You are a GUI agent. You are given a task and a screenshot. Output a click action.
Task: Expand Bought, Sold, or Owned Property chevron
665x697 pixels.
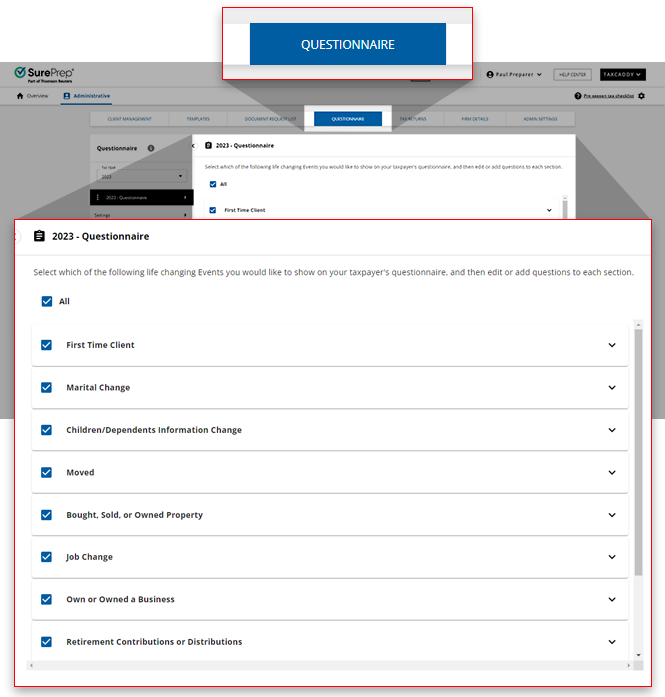coord(612,515)
